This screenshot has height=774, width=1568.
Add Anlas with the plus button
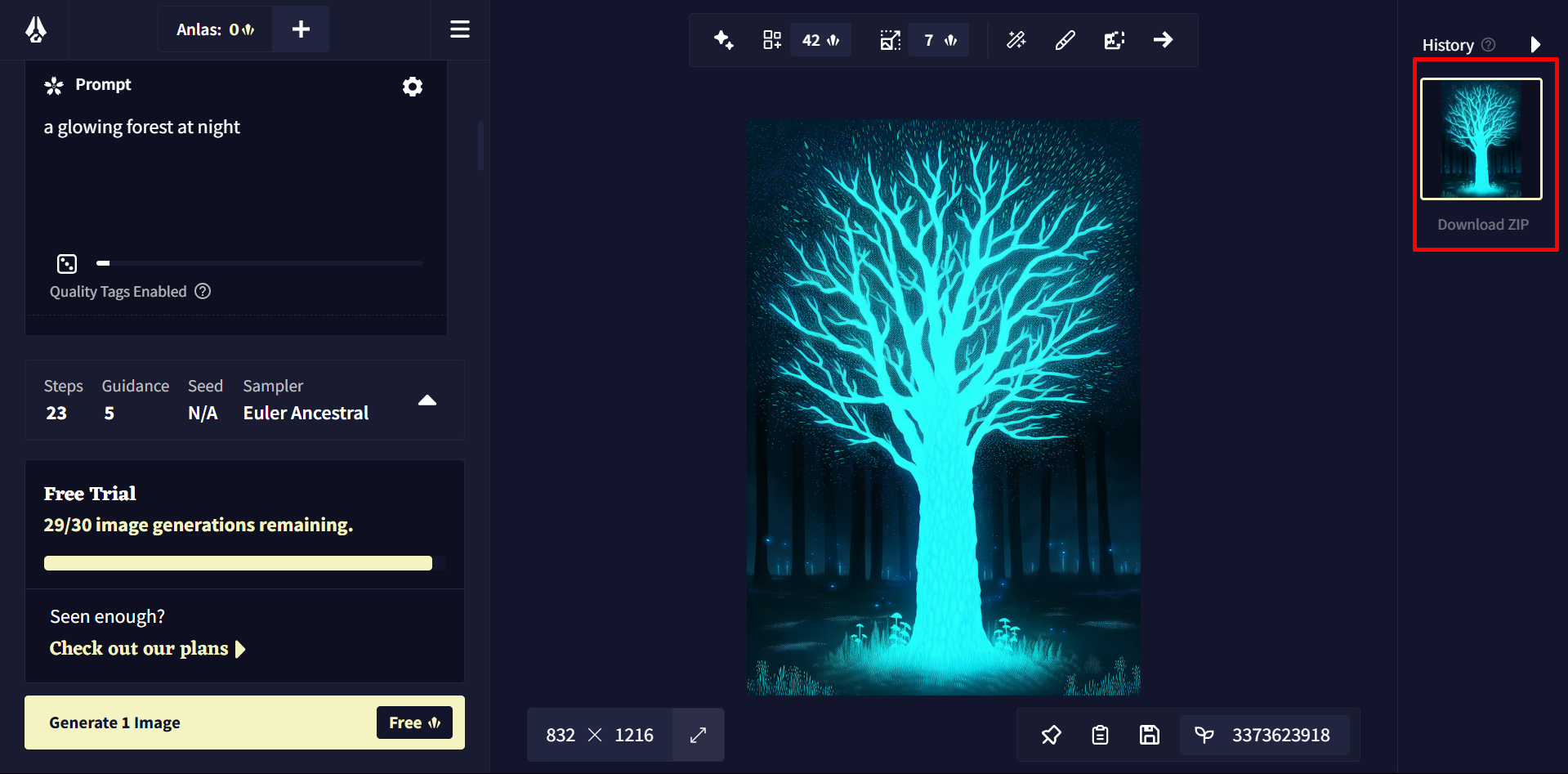[x=301, y=29]
